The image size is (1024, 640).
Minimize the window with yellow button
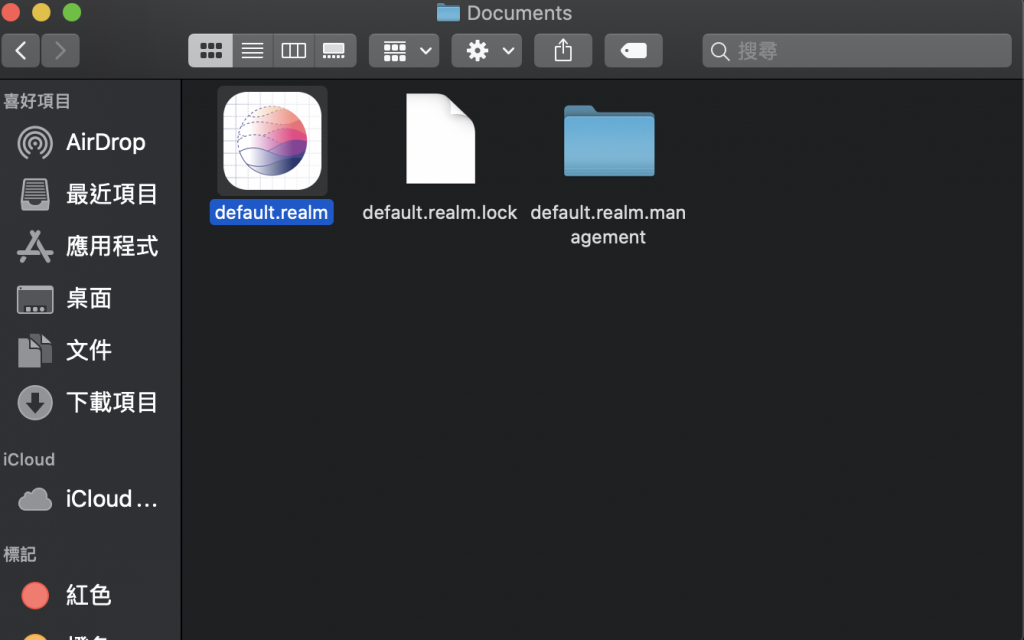(41, 12)
